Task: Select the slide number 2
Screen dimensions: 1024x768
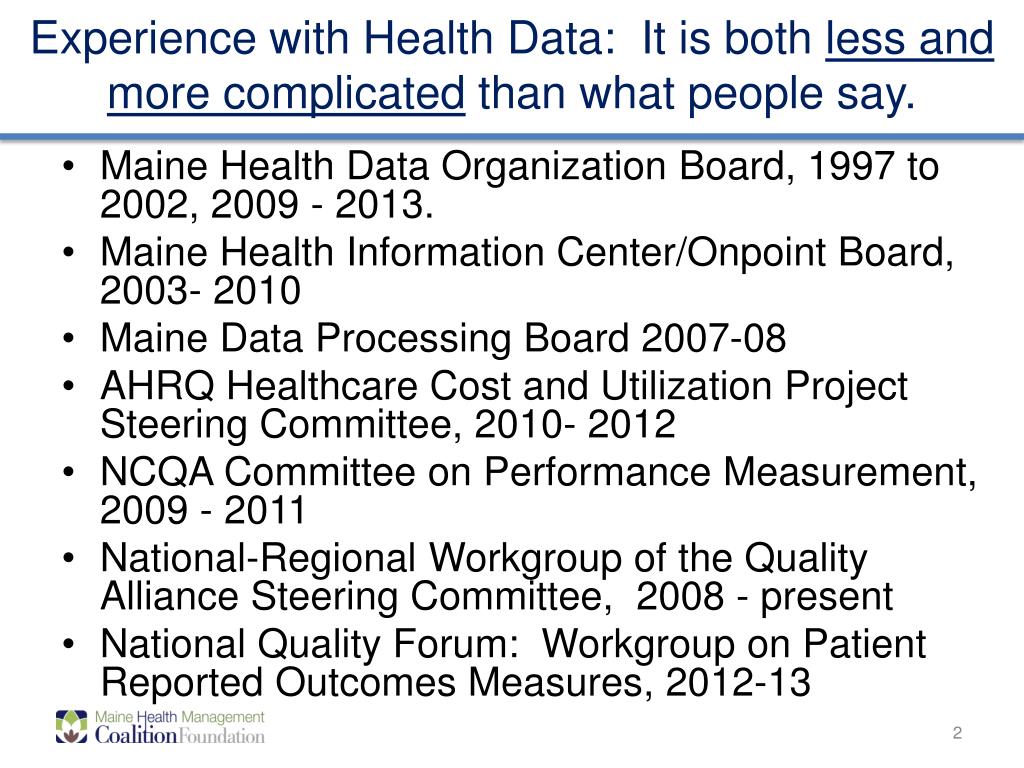Action: click(957, 733)
